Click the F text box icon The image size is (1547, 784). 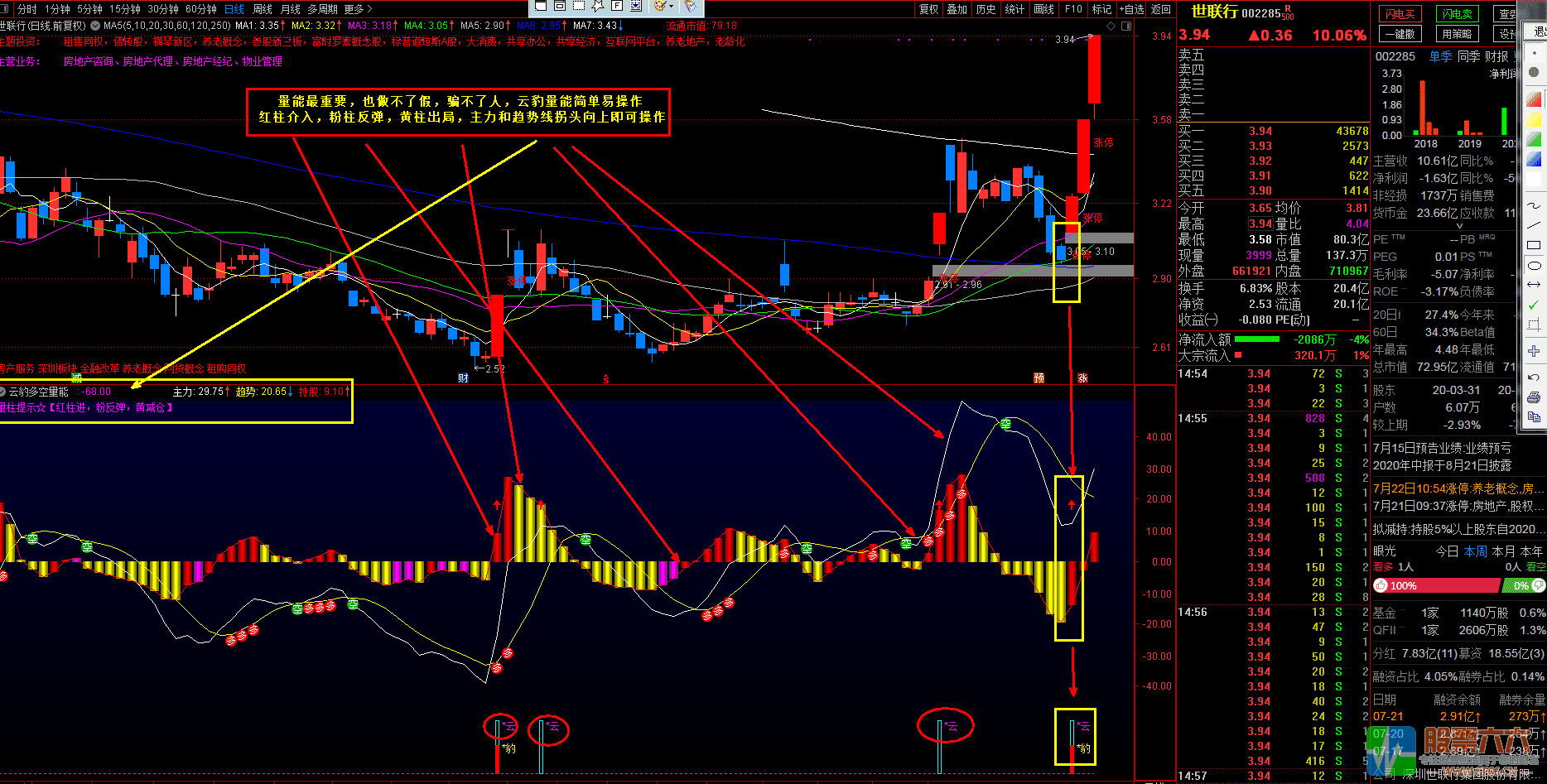pos(617,5)
